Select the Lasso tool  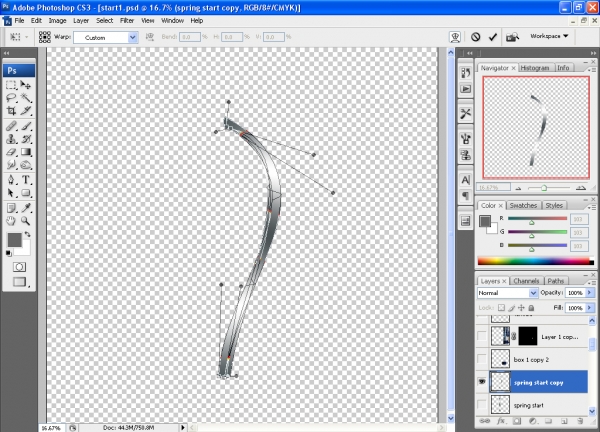click(x=11, y=98)
